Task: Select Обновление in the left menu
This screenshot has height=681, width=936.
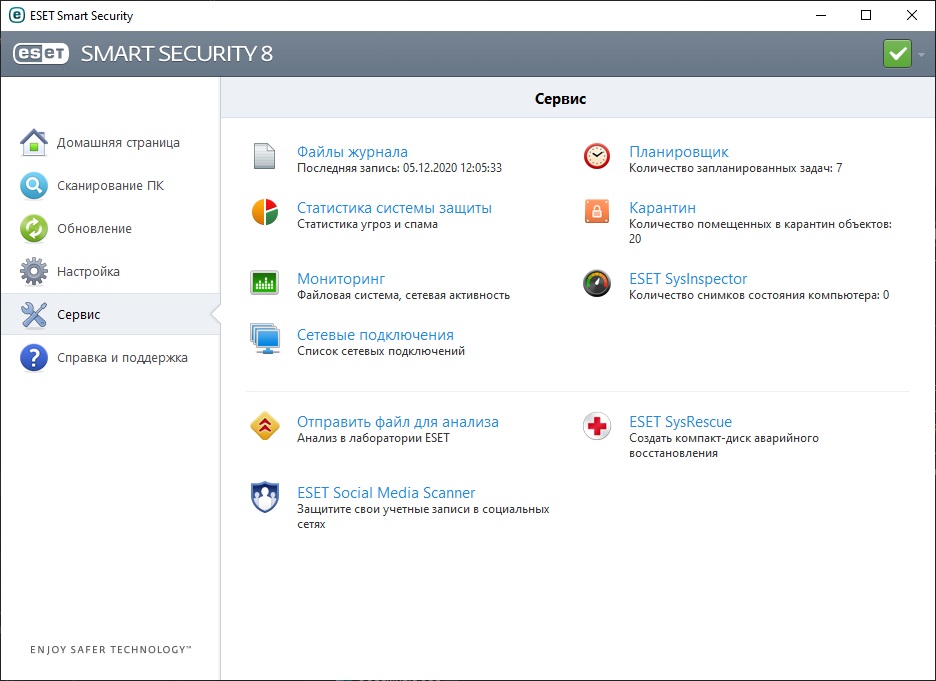Action: (93, 229)
